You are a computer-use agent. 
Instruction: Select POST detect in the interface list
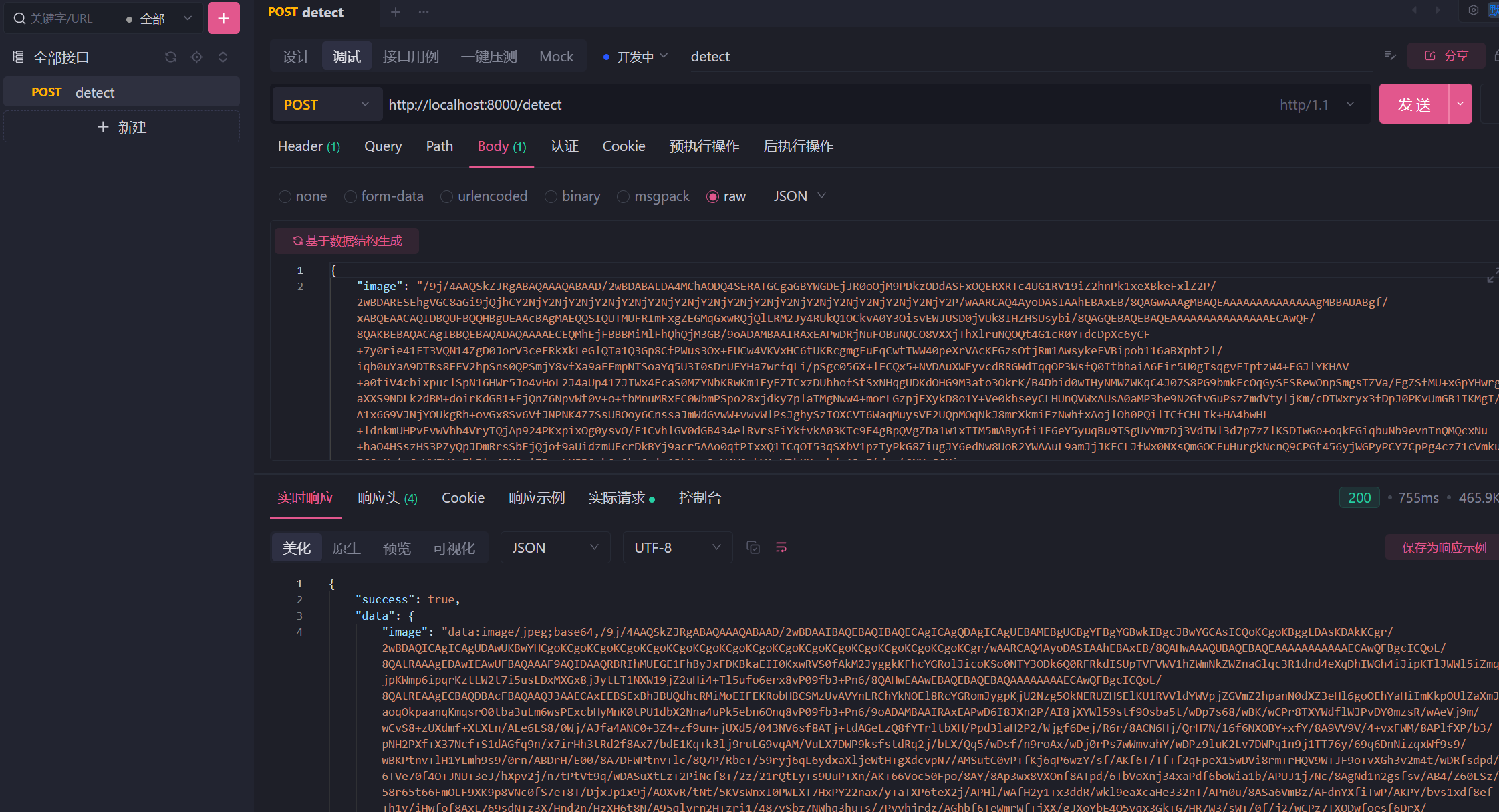click(x=122, y=92)
